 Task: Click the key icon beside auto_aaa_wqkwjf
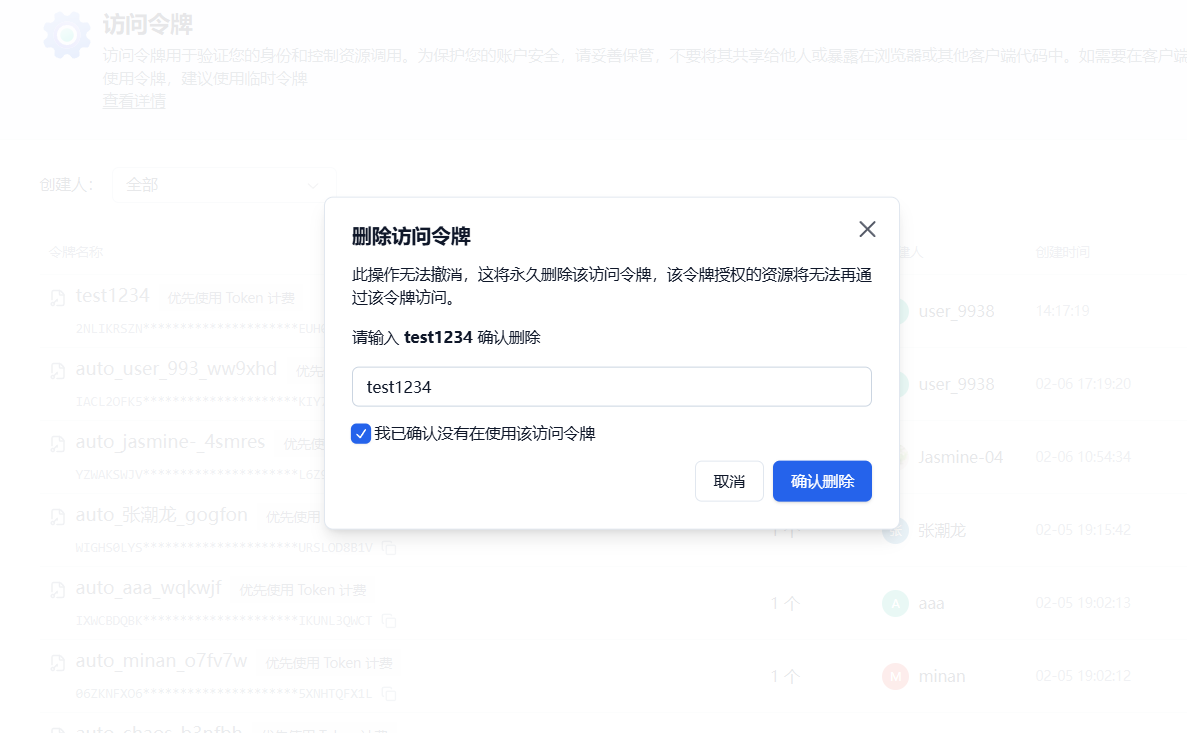[58, 590]
